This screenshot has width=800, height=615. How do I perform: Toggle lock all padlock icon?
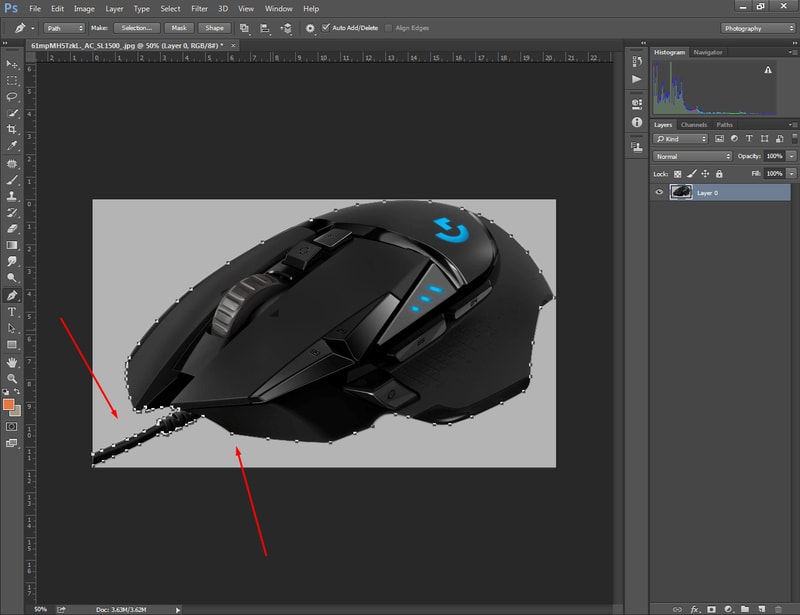point(719,174)
